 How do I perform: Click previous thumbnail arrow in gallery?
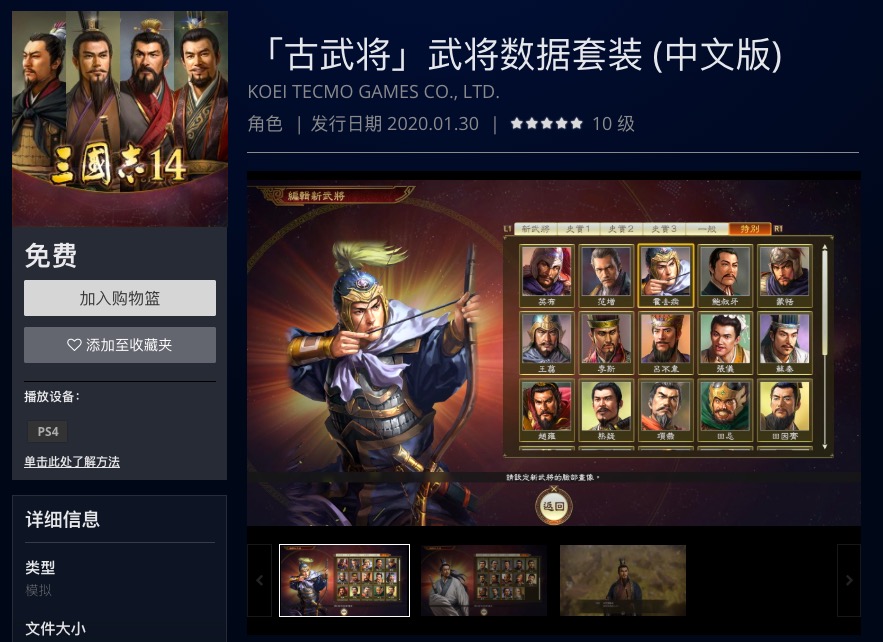[x=260, y=580]
